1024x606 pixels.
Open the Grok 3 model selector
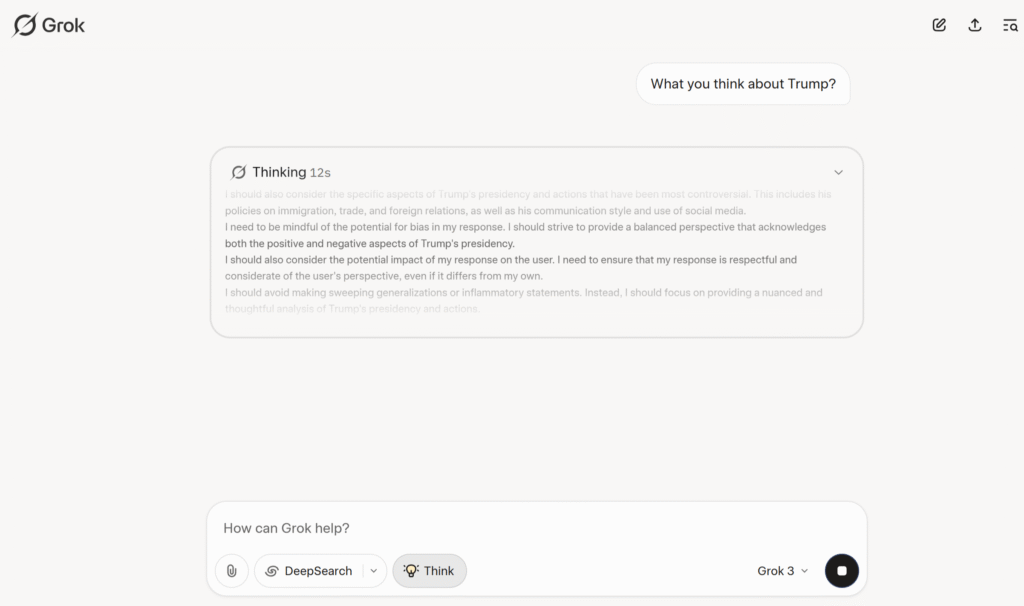point(782,571)
